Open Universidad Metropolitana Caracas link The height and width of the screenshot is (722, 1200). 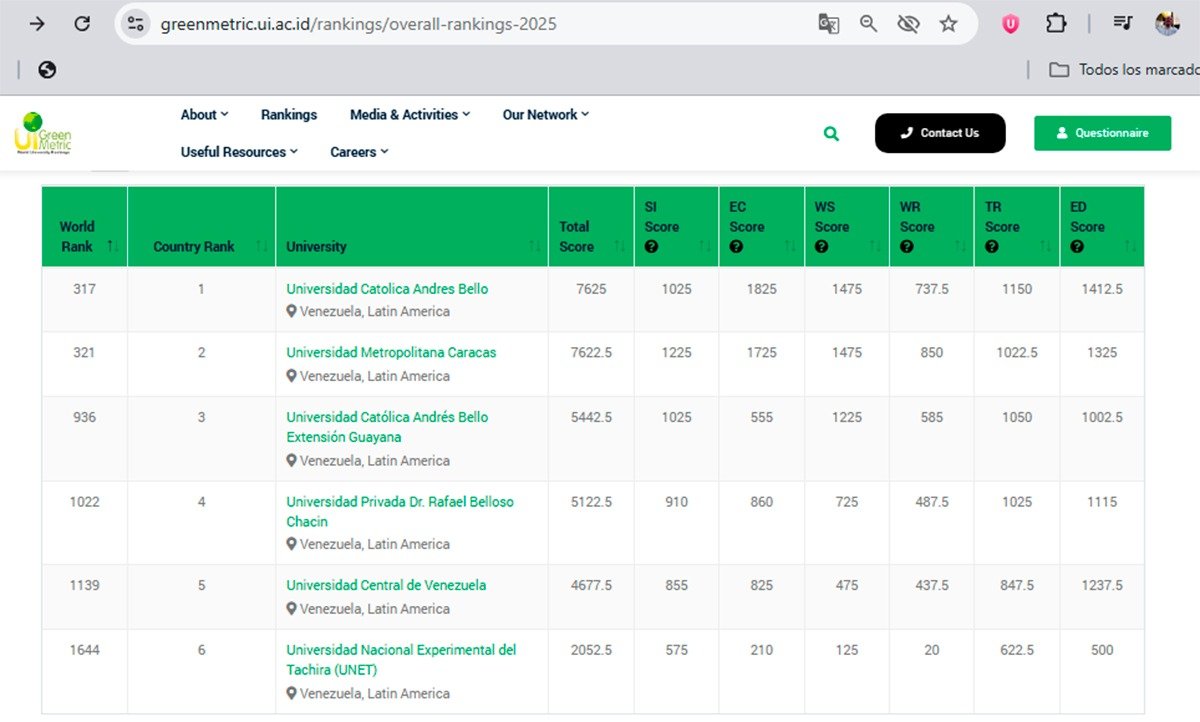[391, 353]
